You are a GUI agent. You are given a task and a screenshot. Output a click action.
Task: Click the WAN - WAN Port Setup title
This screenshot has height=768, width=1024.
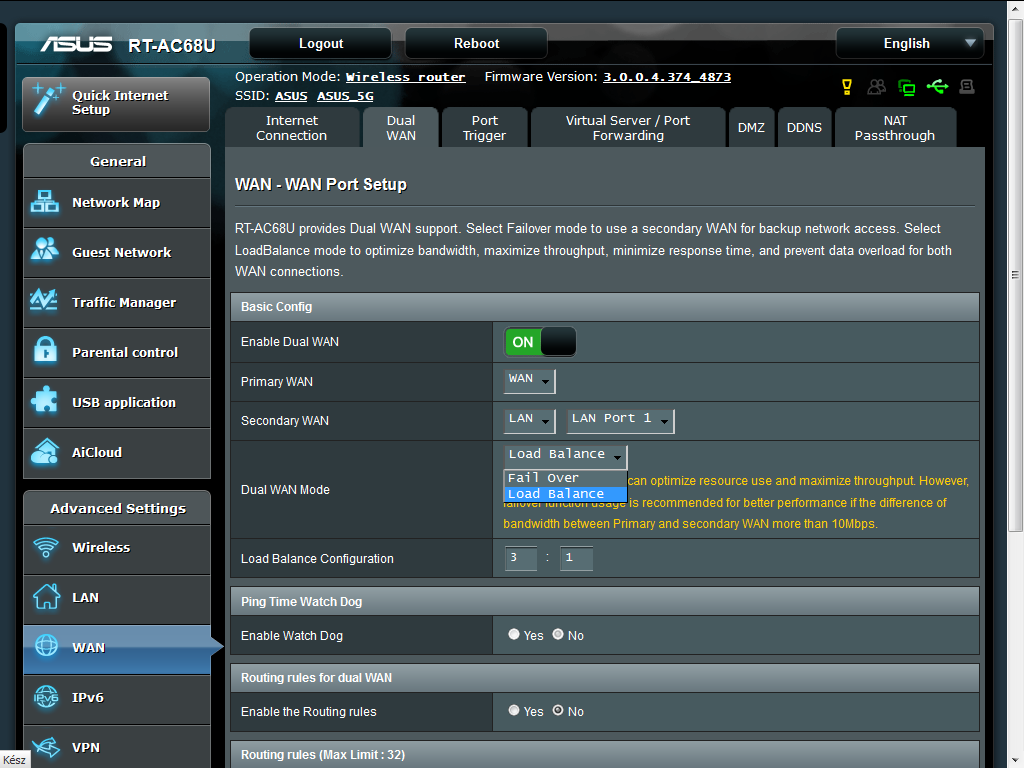point(321,184)
